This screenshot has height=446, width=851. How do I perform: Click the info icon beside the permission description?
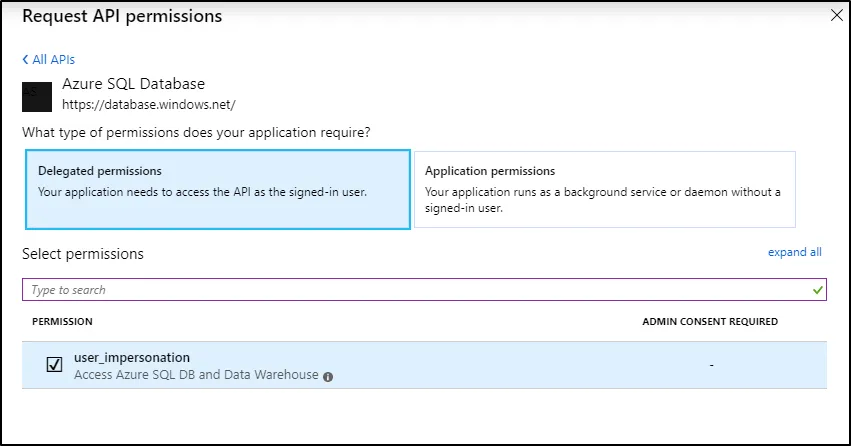coord(328,376)
